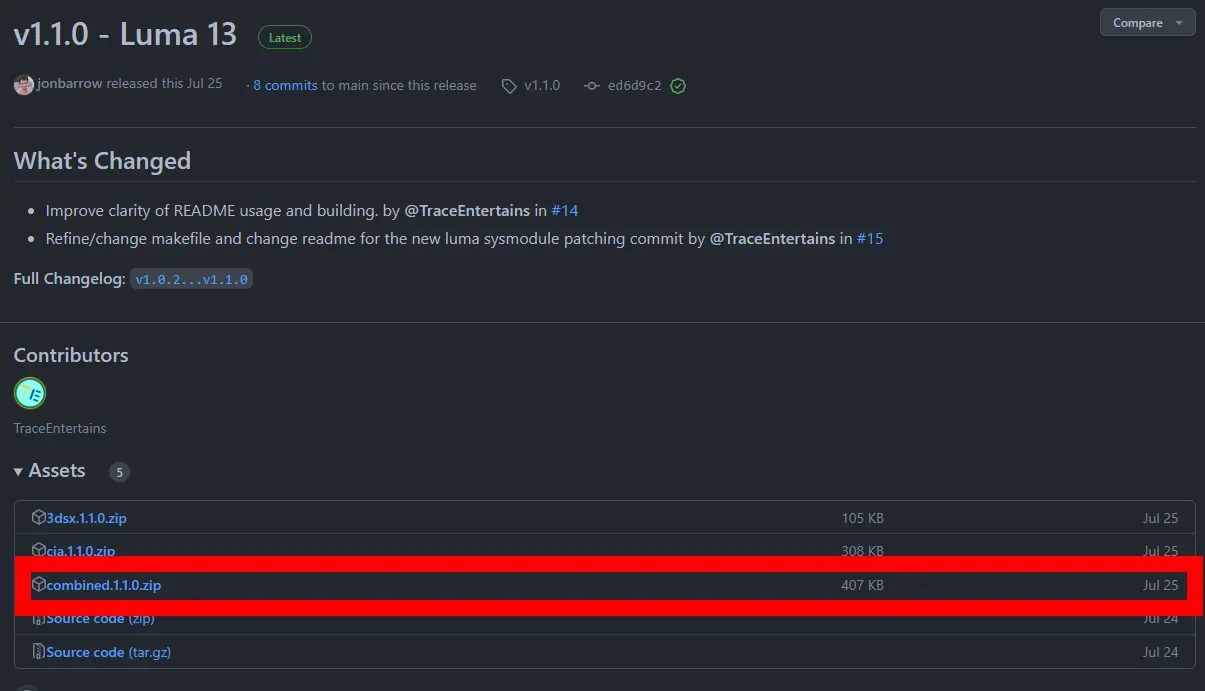Click the Latest release badge

coord(285,37)
